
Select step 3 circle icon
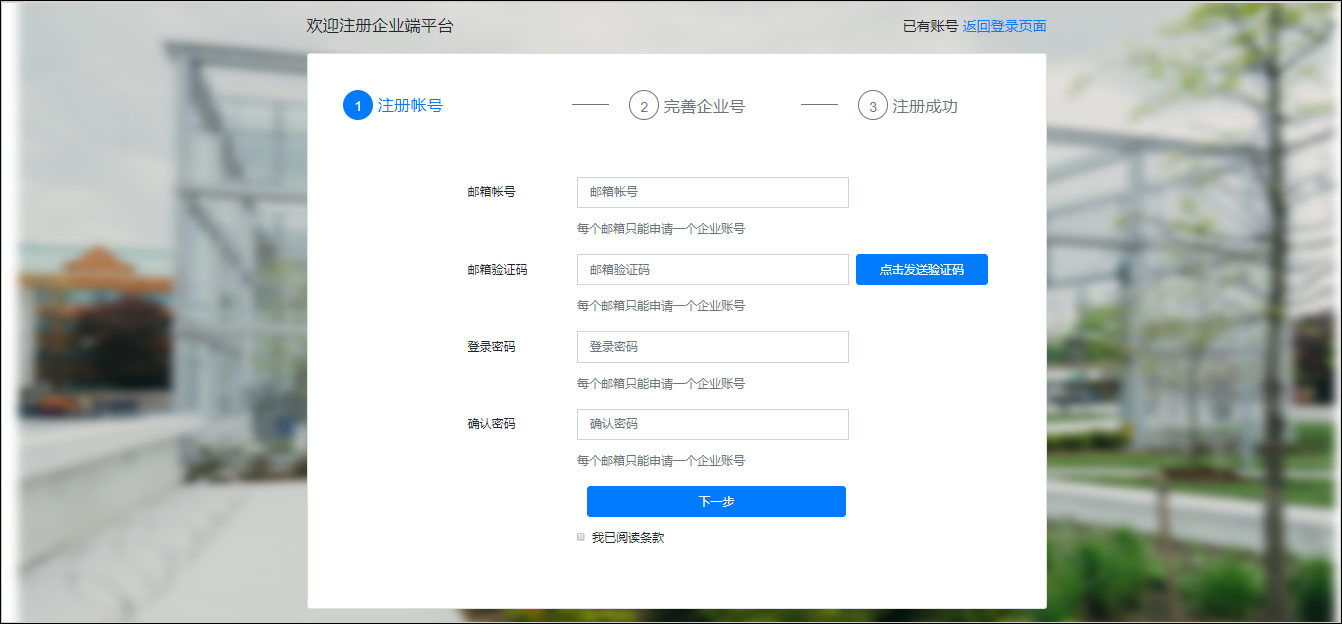pos(873,105)
